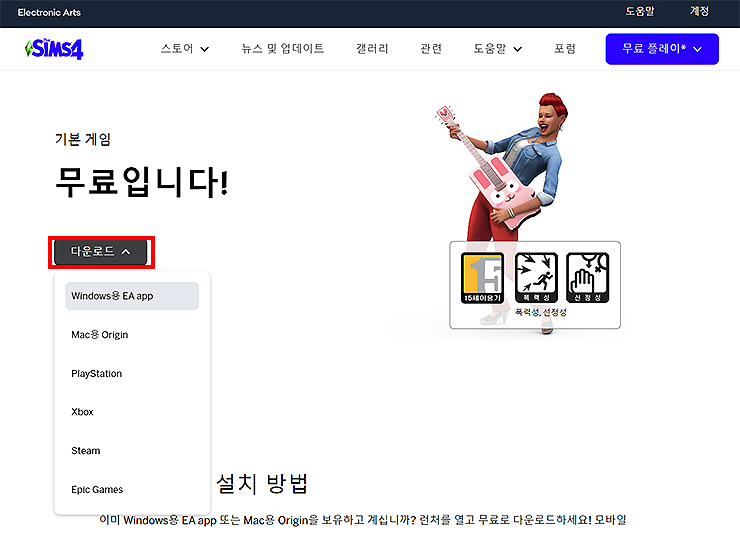The width and height of the screenshot is (740, 534).
Task: Expand 도움말 dropdown in navigation bar
Action: click(x=497, y=49)
